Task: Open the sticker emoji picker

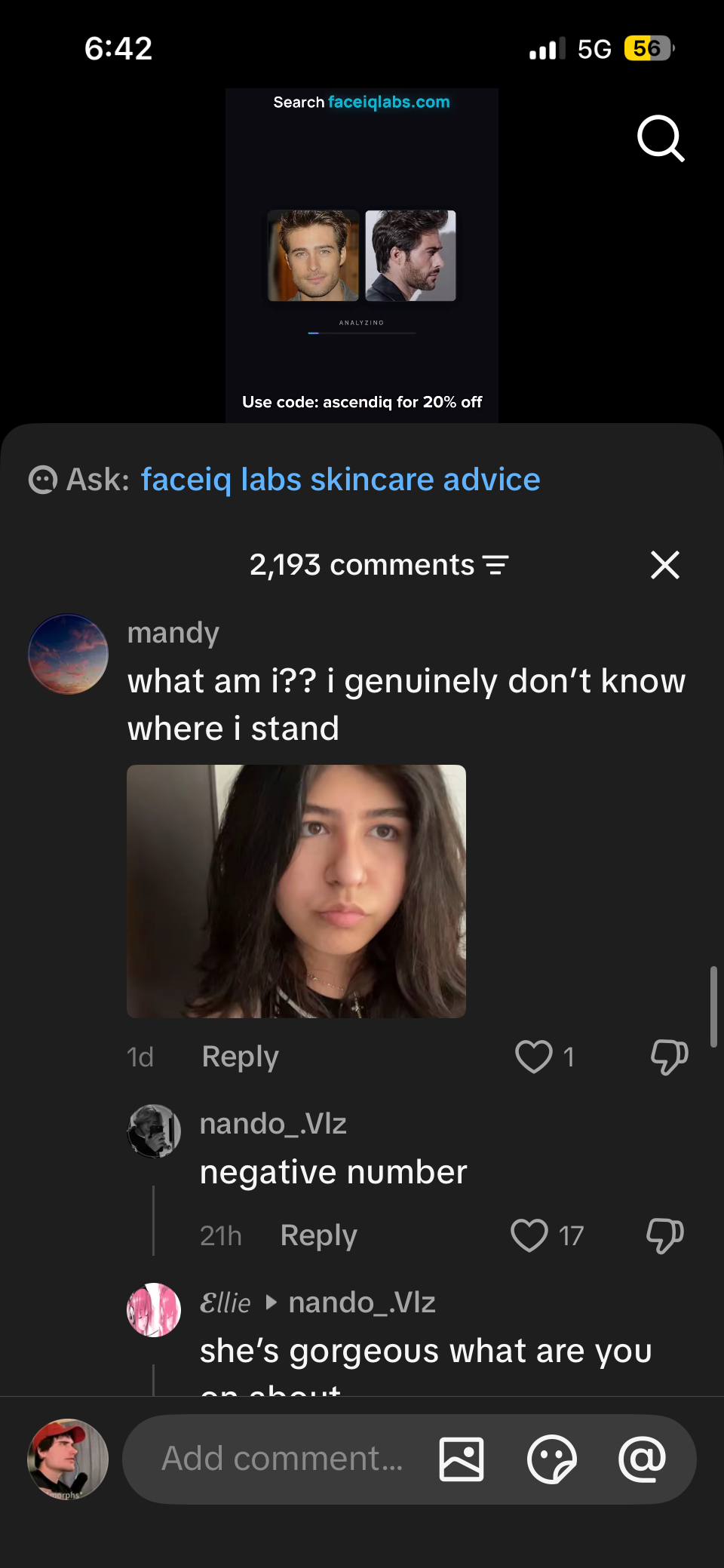Action: point(551,1459)
